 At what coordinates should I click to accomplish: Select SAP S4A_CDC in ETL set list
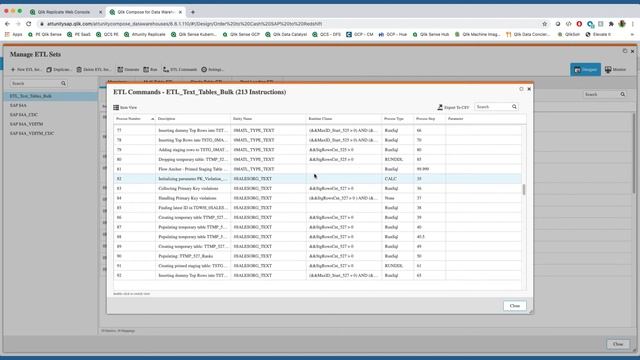pos(50,115)
